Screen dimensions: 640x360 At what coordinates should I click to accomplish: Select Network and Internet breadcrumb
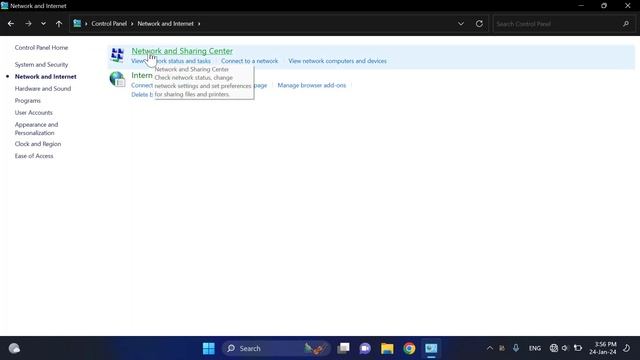click(165, 24)
